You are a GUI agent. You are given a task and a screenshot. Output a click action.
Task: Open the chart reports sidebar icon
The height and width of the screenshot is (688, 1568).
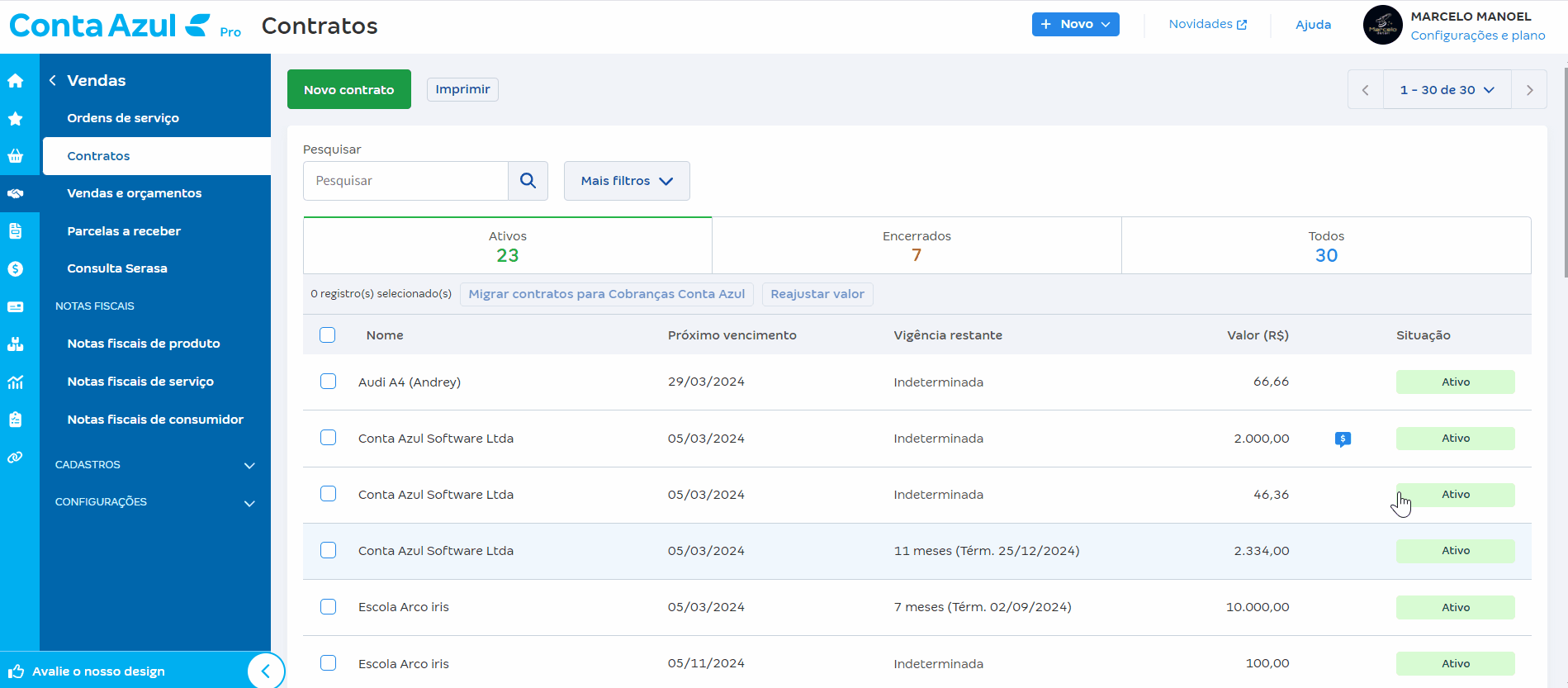click(x=15, y=382)
